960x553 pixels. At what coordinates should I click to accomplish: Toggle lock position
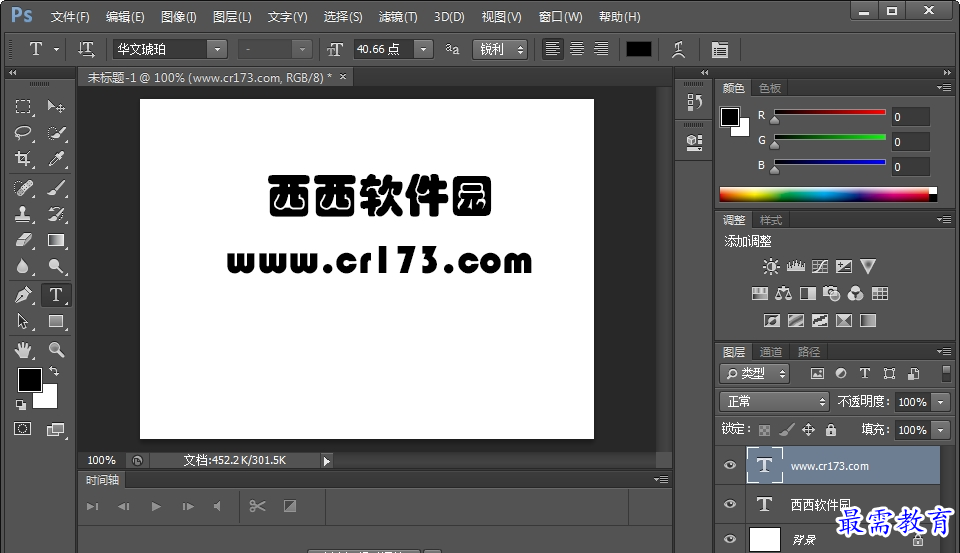[809, 430]
